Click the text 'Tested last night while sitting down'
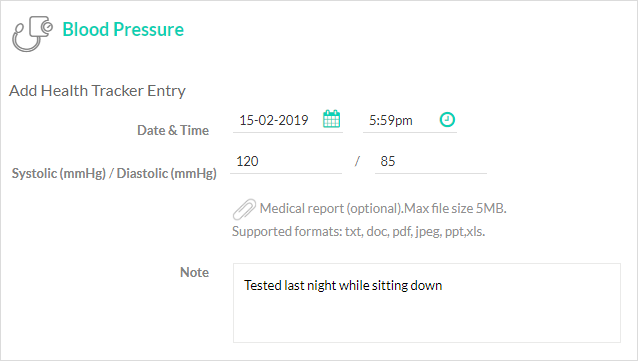Screen dimensions: 638x361 (x=343, y=285)
